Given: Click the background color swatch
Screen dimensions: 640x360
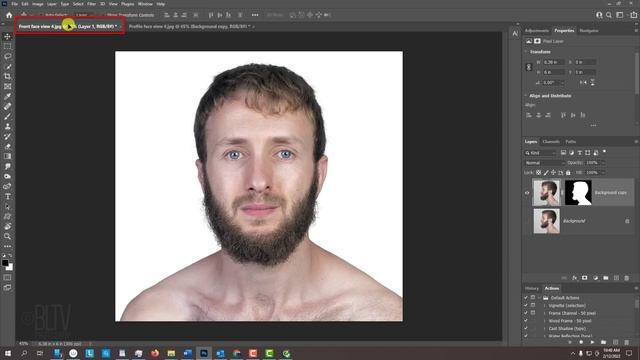Looking at the screenshot, I should [x=9, y=267].
